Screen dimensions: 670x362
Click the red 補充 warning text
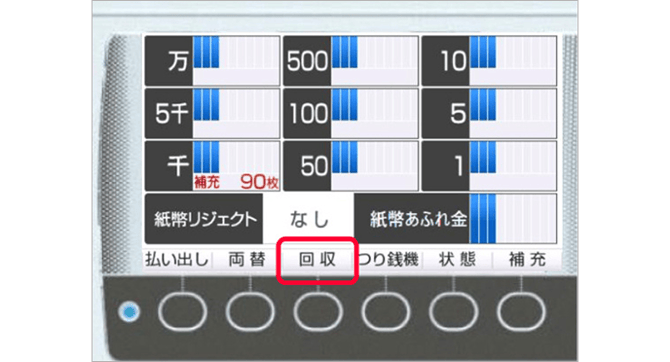207,182
